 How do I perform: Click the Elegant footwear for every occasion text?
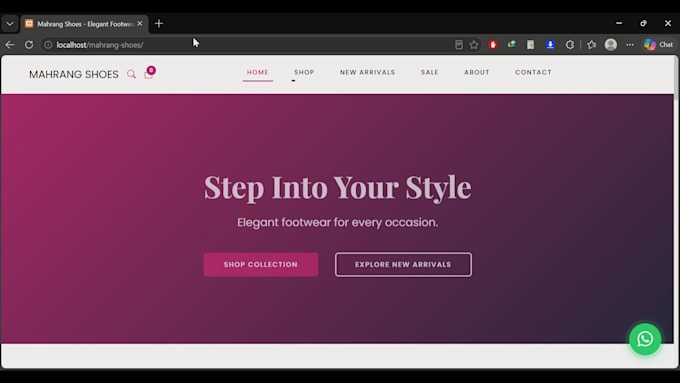coord(337,222)
